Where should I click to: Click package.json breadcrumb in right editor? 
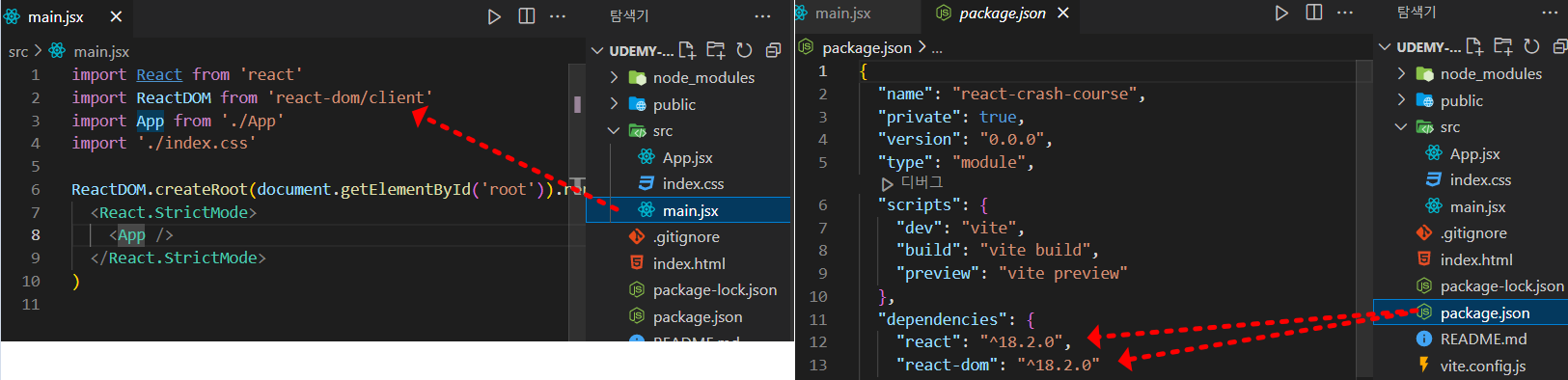pyautogui.click(x=867, y=47)
